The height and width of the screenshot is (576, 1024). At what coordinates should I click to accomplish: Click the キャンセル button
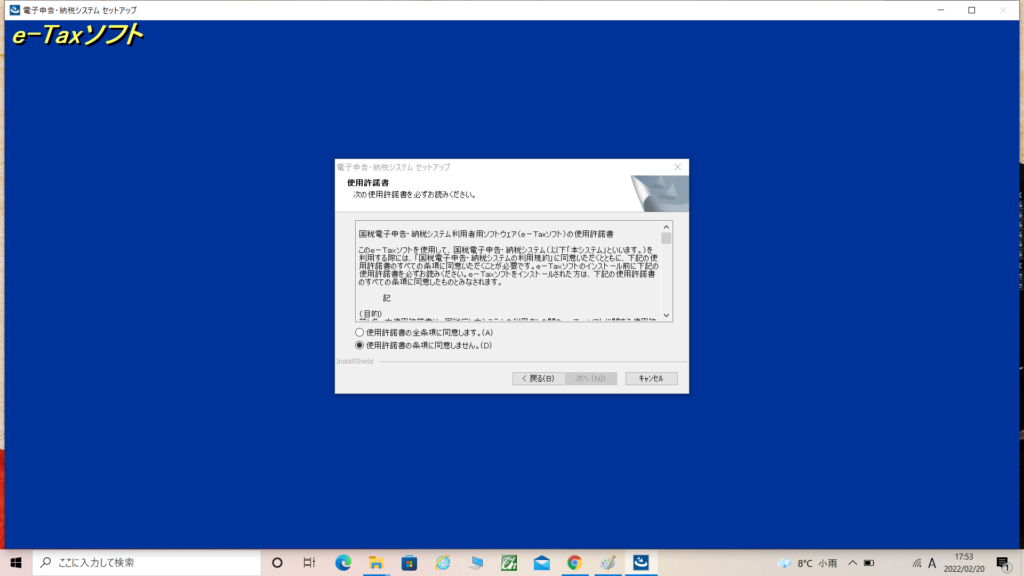coord(651,379)
